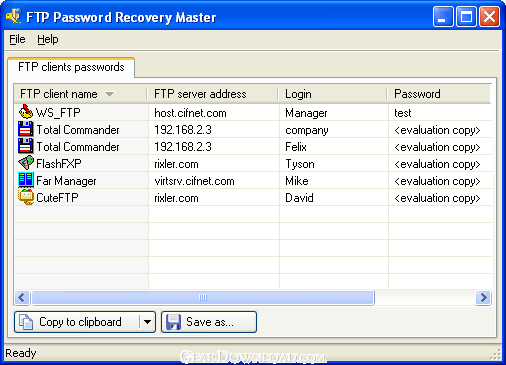Select the FlashFXP row icon
This screenshot has width=506, height=365.
coord(26,163)
